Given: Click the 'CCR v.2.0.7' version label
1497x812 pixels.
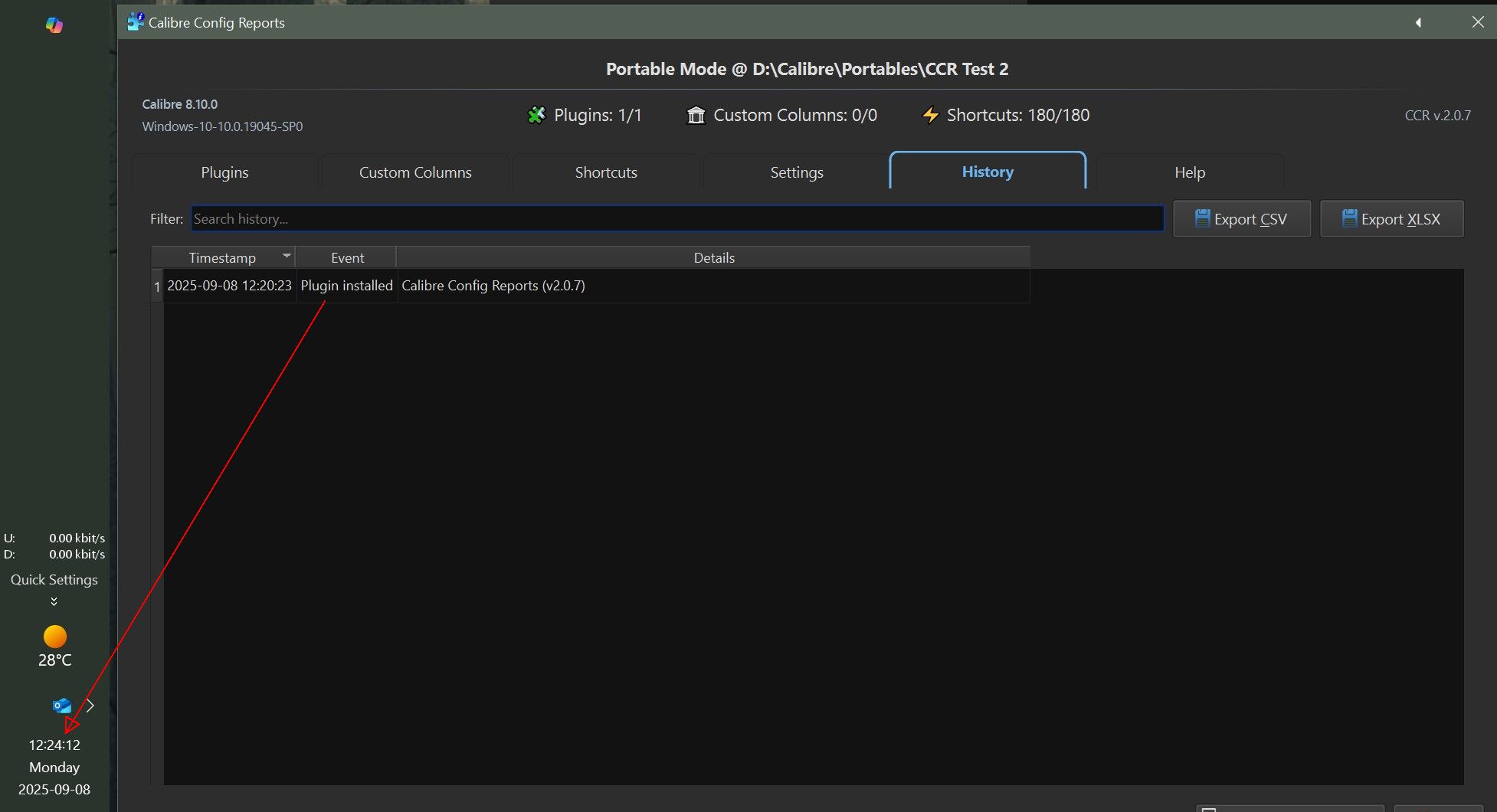Looking at the screenshot, I should pyautogui.click(x=1437, y=116).
